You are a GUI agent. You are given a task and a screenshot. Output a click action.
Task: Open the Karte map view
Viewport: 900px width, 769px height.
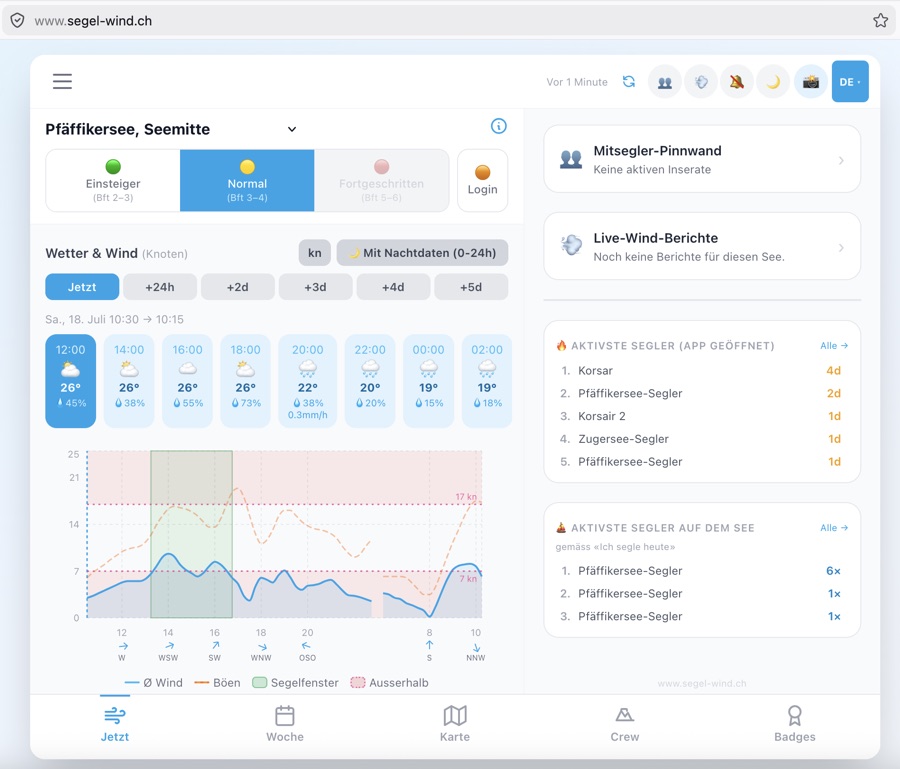pyautogui.click(x=455, y=724)
